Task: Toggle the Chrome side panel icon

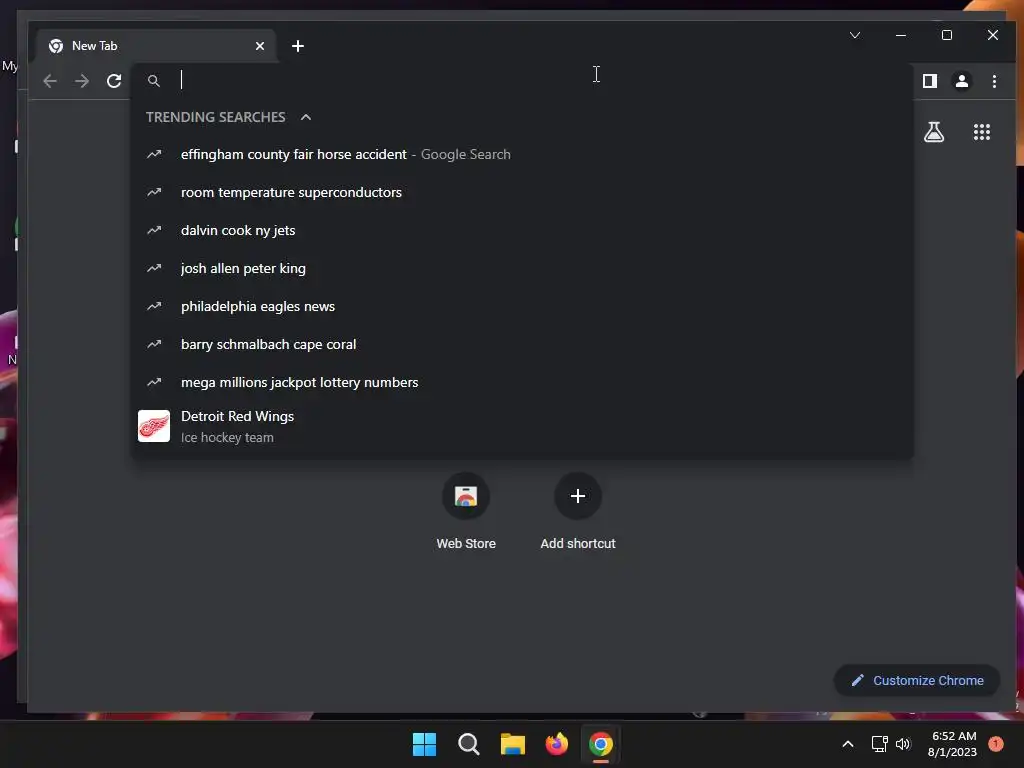Action: click(930, 81)
